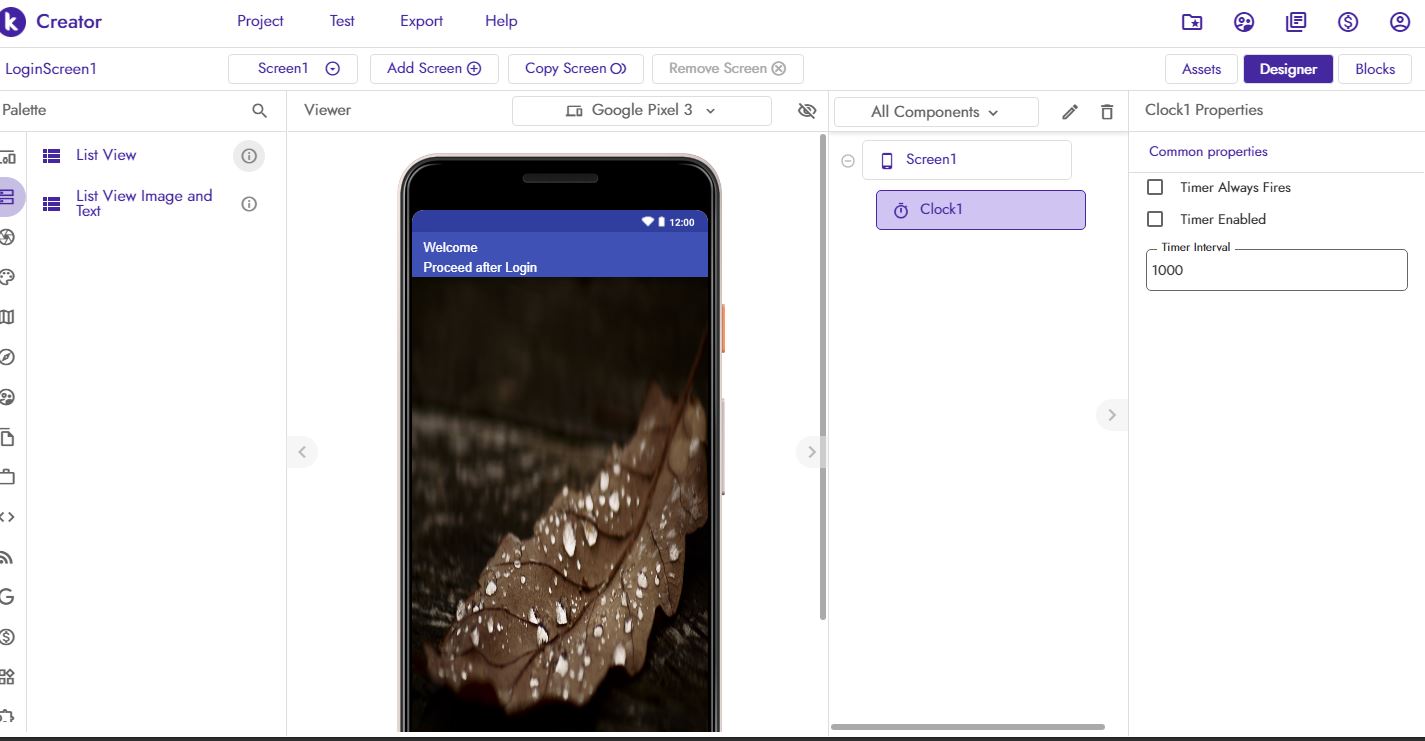Switch to the Designer view
Viewport: 1425px width, 741px height.
1288,69
